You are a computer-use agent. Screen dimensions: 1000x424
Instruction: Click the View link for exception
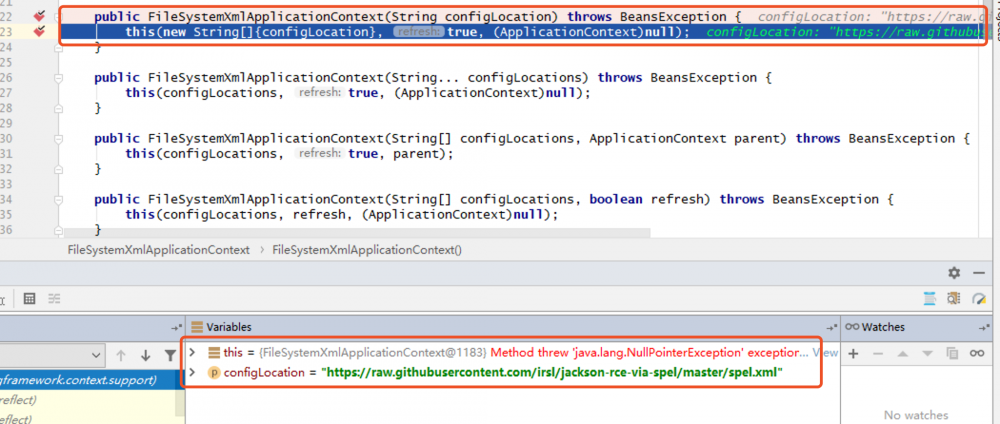coord(825,352)
